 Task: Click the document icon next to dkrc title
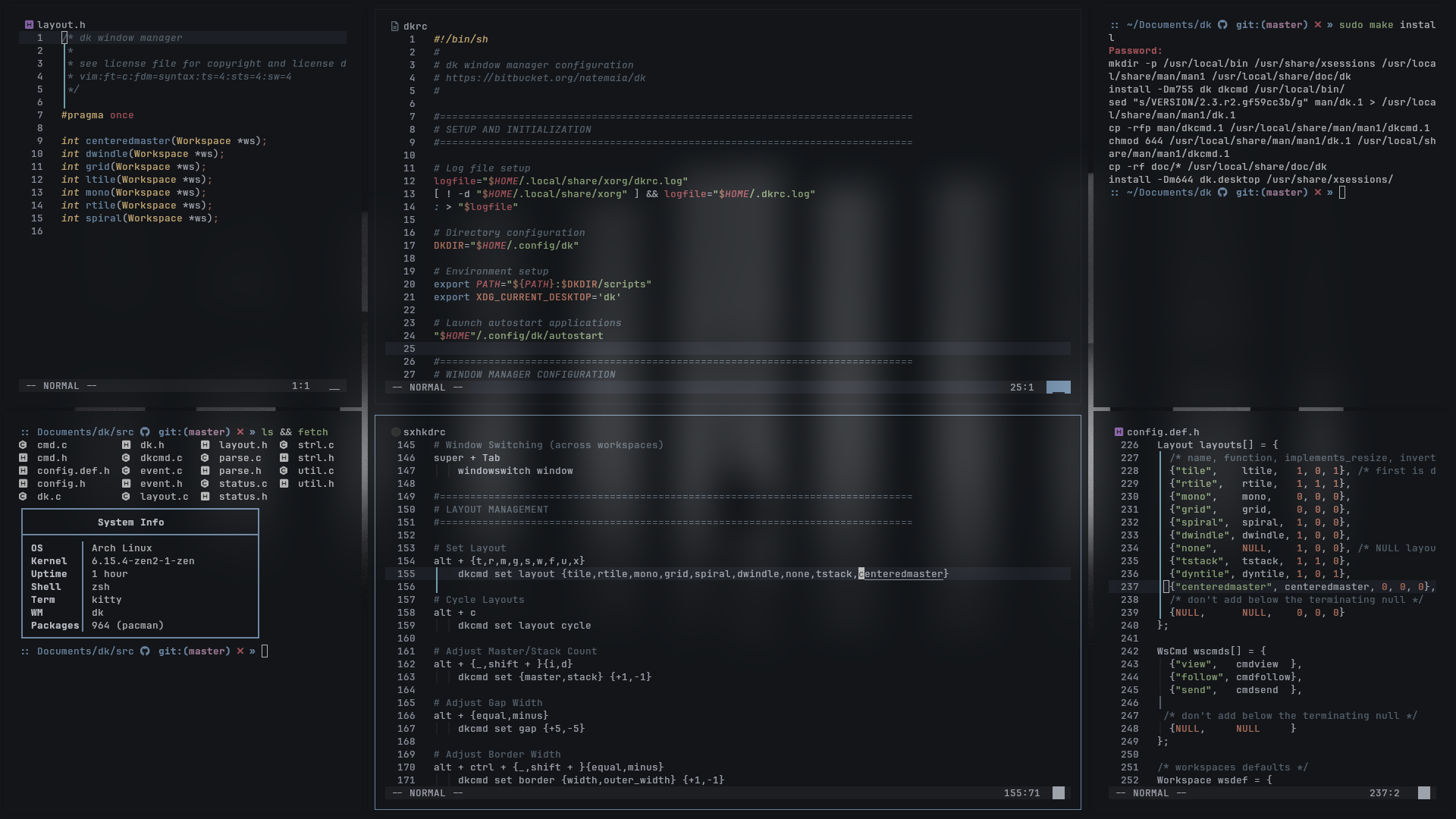(394, 27)
